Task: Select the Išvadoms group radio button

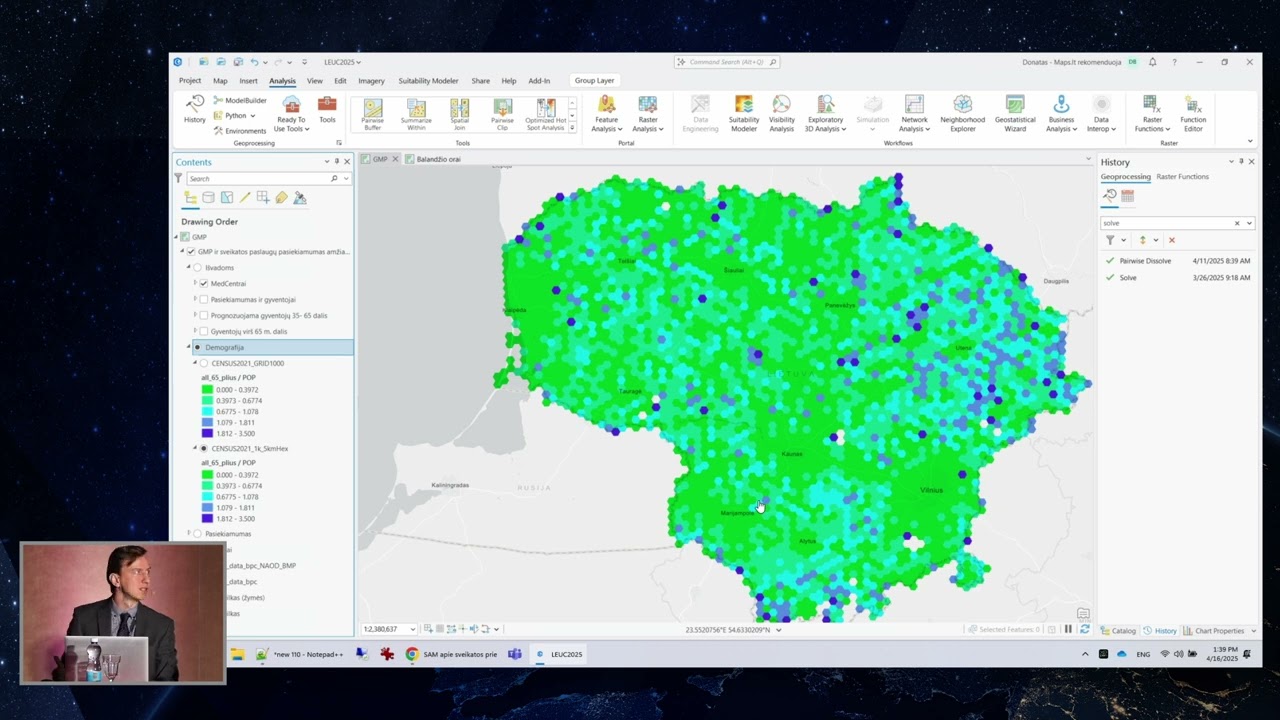Action: click(x=197, y=268)
